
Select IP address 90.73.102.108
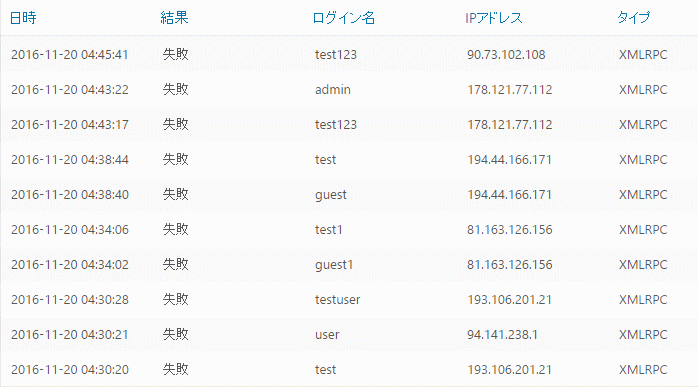click(x=506, y=55)
